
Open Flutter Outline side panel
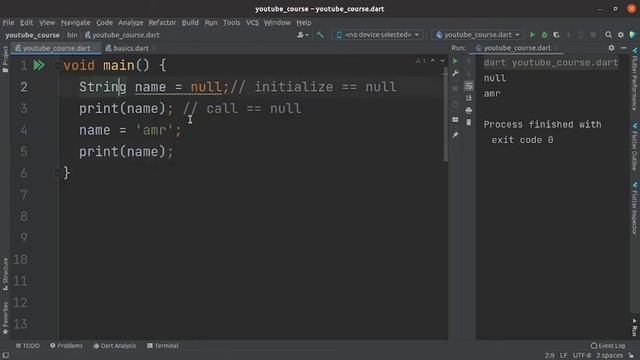tap(635, 146)
